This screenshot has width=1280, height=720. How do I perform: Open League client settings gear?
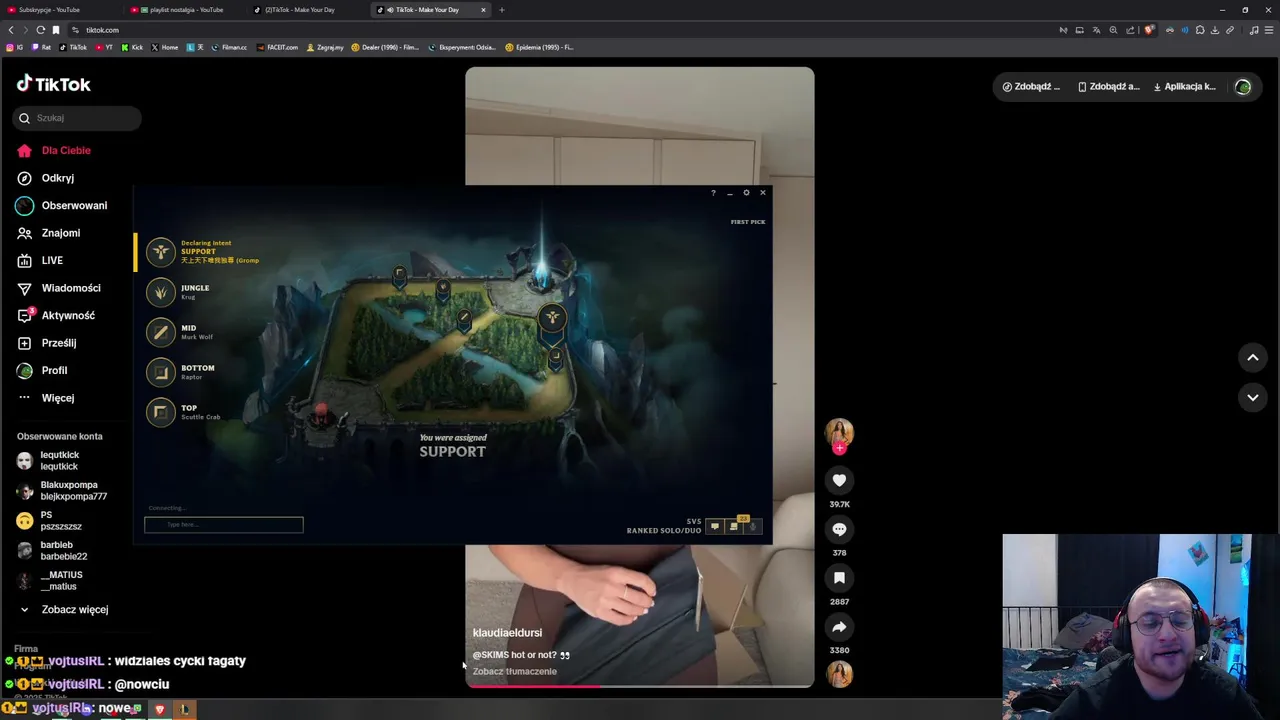tap(746, 193)
